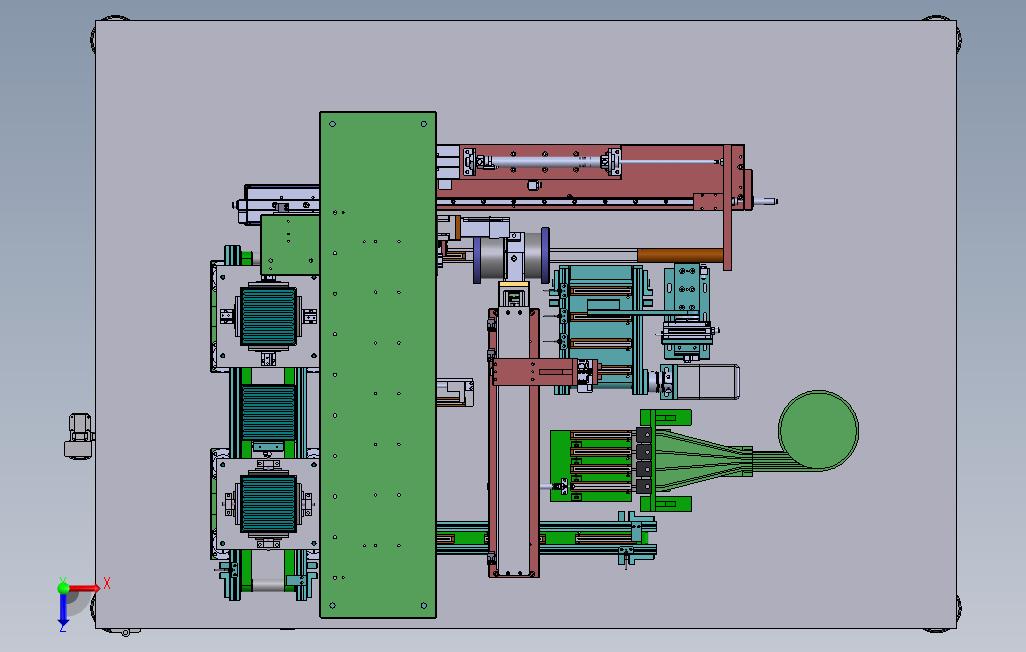Image resolution: width=1026 pixels, height=652 pixels.
Task: Select the green circular bowl feeder disc
Action: pos(818,430)
